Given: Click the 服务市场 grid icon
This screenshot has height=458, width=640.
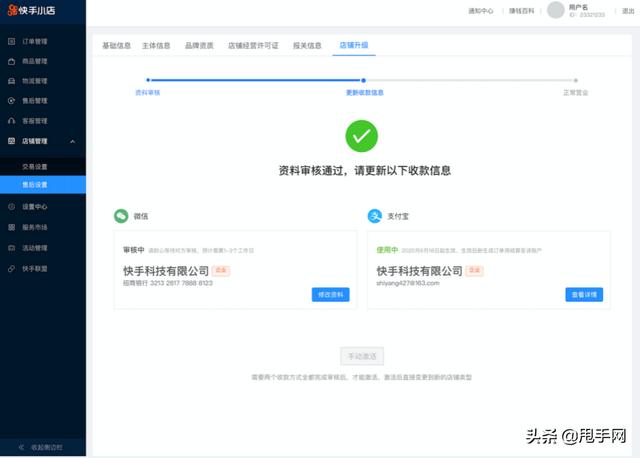Looking at the screenshot, I should [x=11, y=227].
